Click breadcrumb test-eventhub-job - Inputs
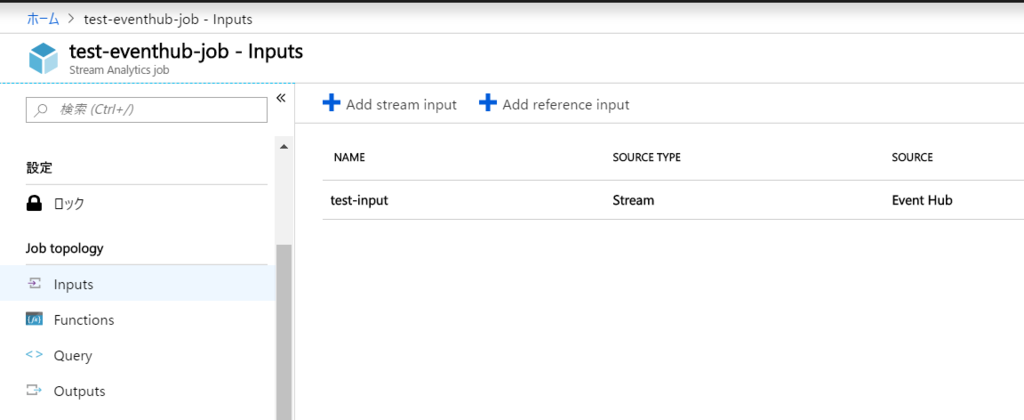The width and height of the screenshot is (1024, 420). [168, 20]
